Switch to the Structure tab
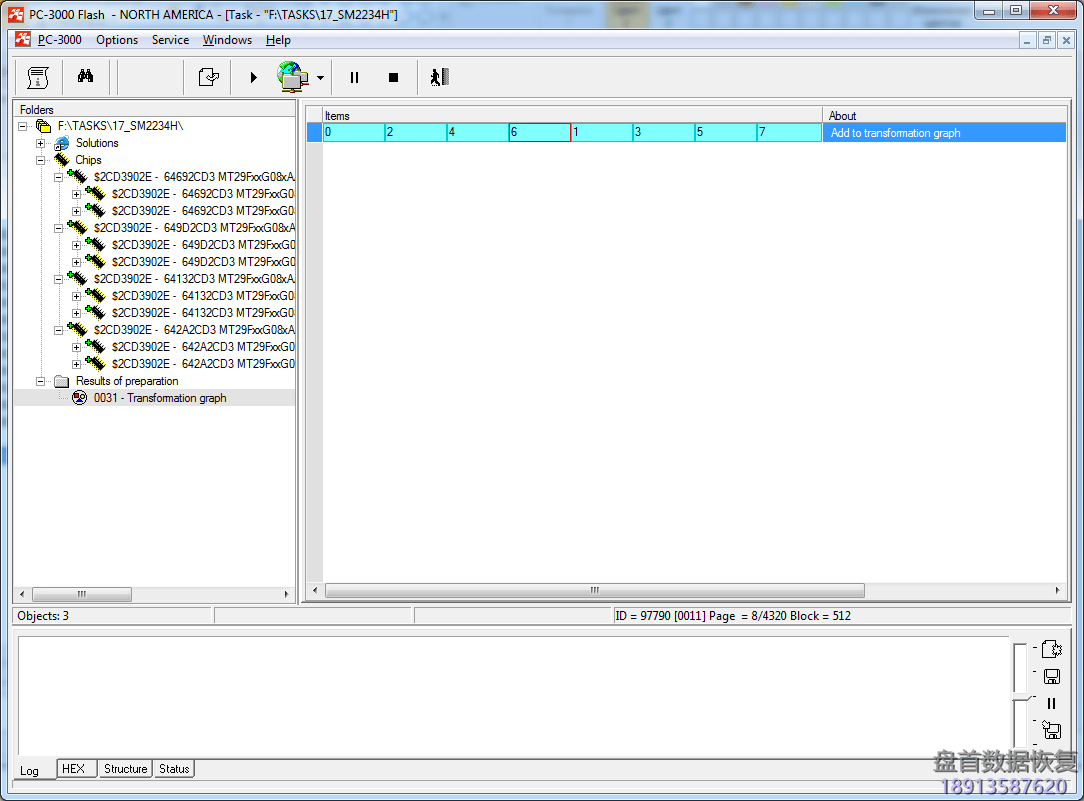The image size is (1084, 801). pyautogui.click(x=126, y=769)
